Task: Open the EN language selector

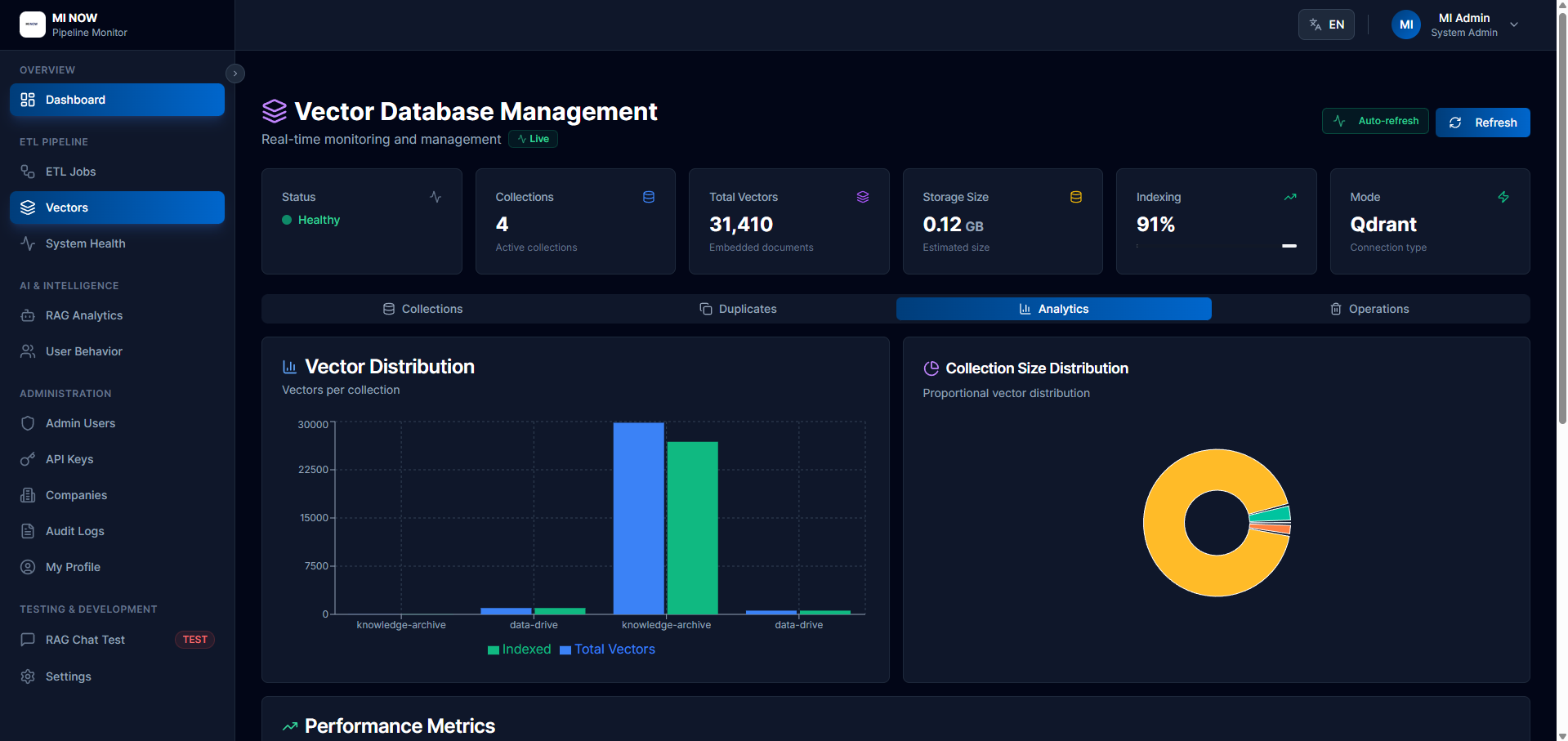Action: 1326,25
